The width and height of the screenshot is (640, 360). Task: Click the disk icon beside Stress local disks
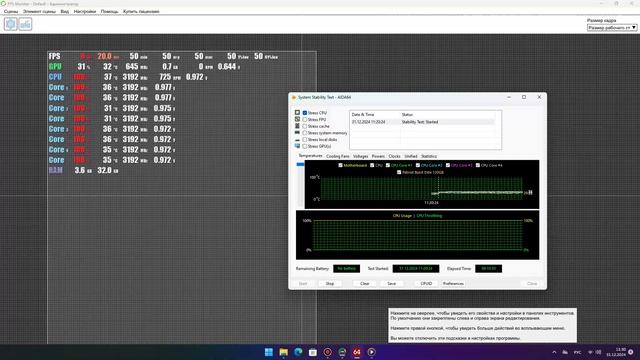pos(297,140)
